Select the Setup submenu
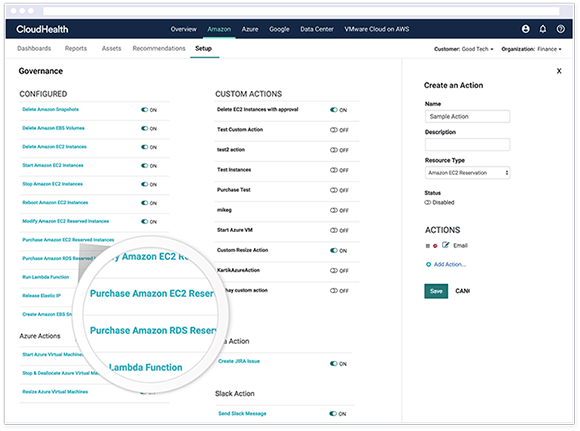580x431 pixels. [x=203, y=48]
